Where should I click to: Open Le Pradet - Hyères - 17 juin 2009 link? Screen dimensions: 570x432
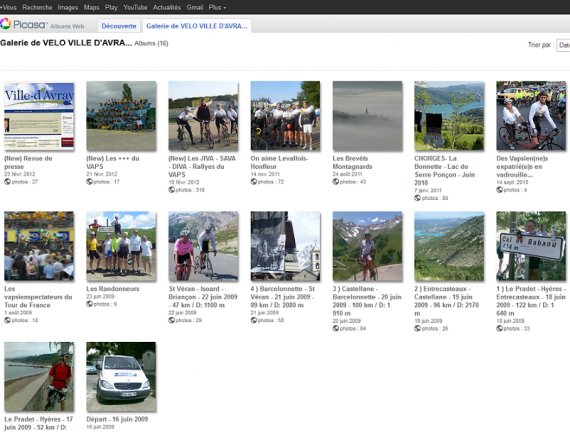39,423
